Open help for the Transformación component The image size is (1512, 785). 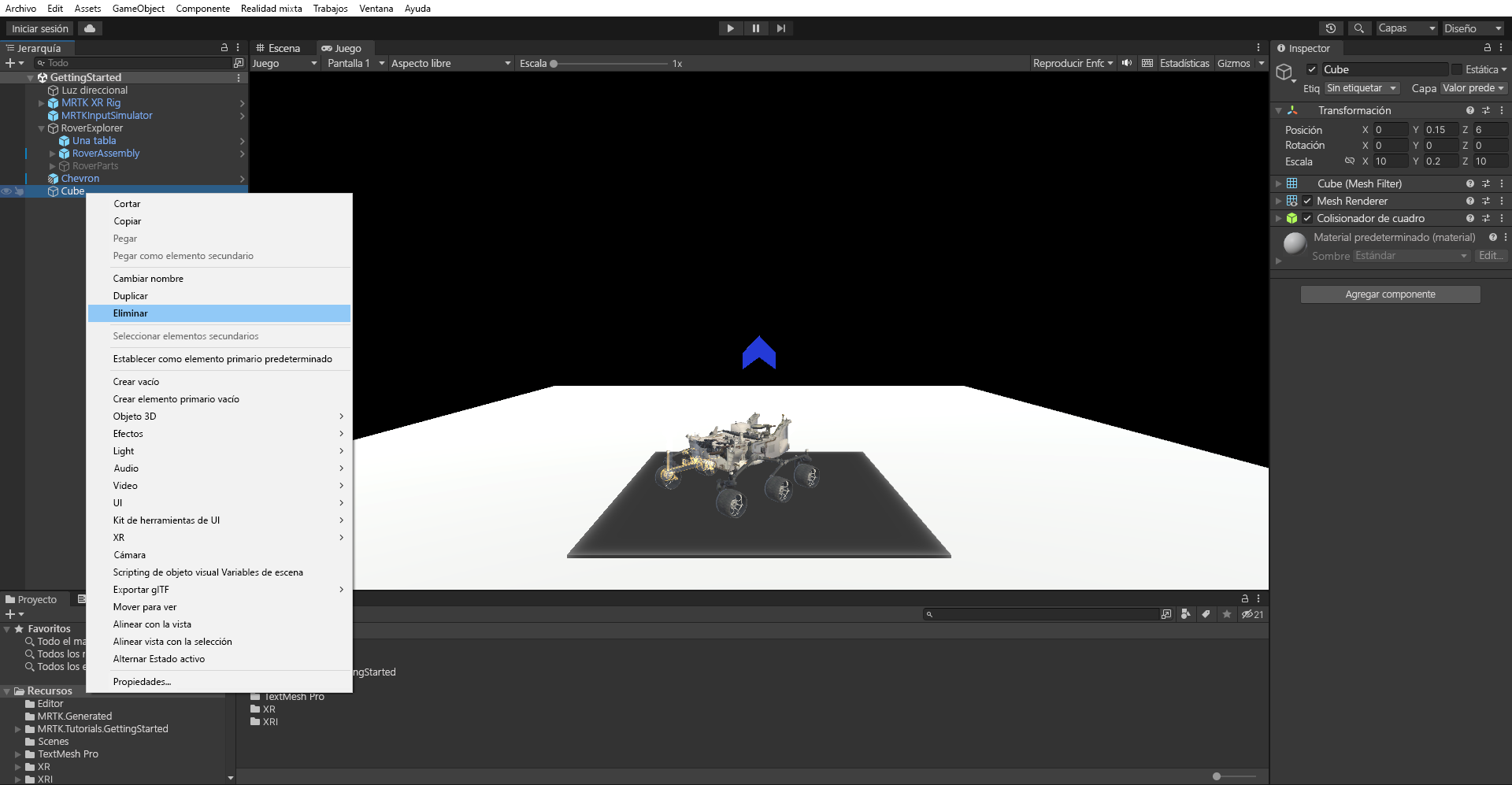click(1470, 110)
